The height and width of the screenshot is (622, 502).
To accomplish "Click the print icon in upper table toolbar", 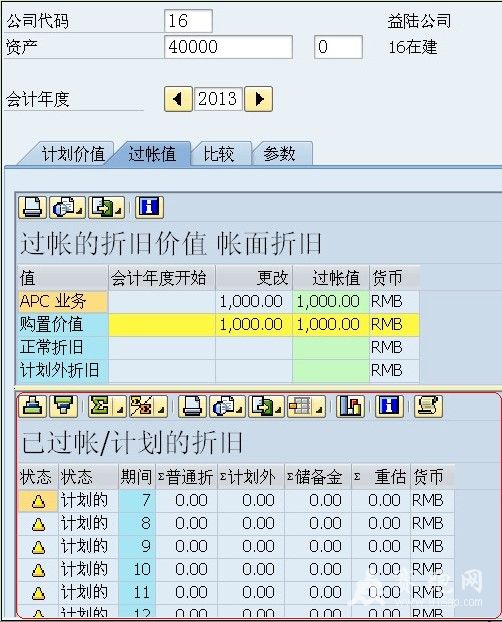I will (x=32, y=207).
